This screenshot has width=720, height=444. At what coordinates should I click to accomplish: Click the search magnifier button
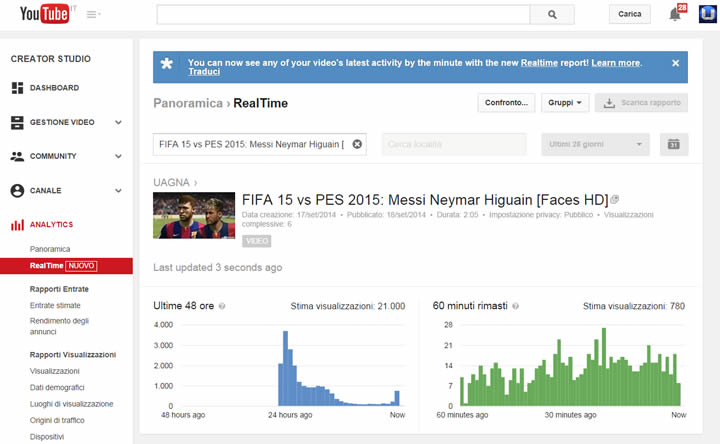(552, 15)
